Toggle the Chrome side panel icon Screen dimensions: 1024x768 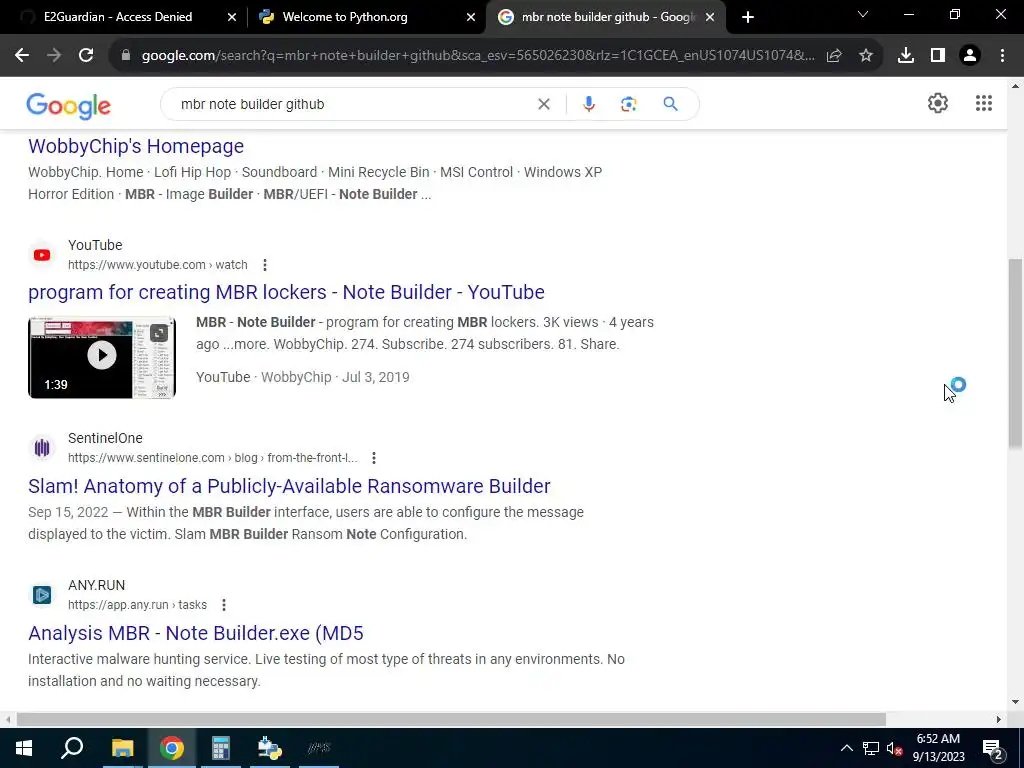pos(938,56)
